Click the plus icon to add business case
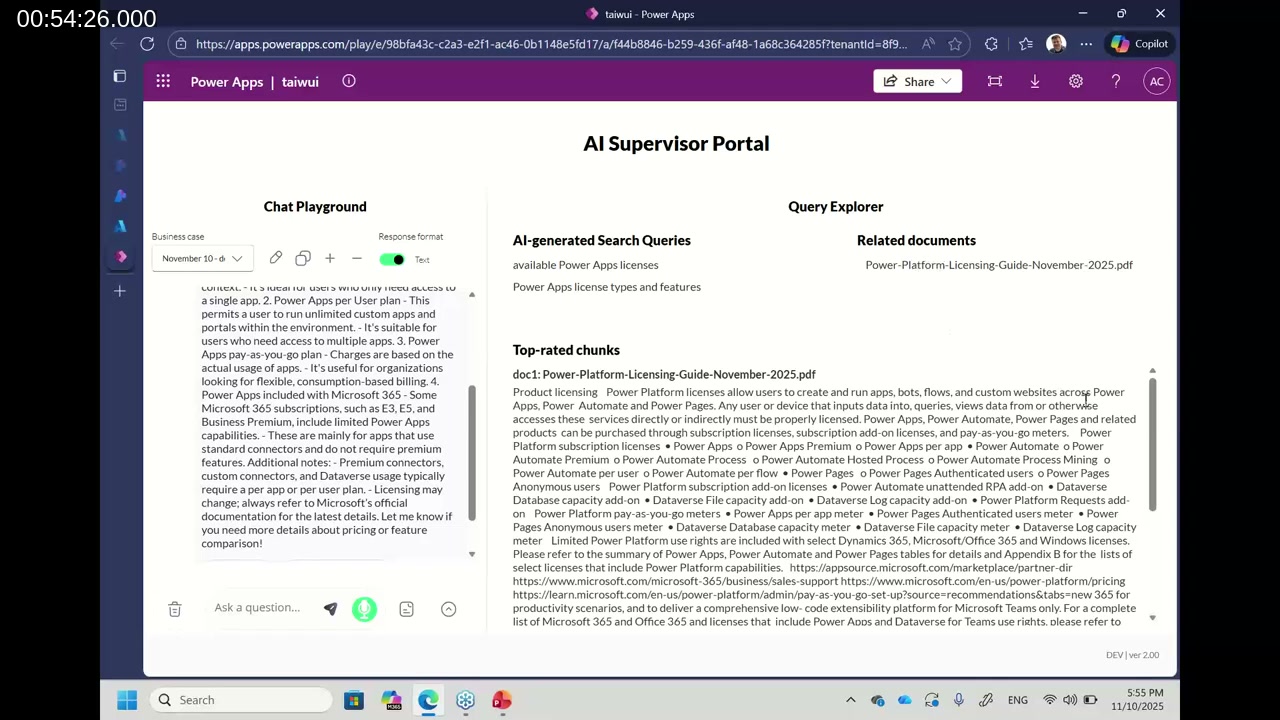1280x720 pixels. click(330, 259)
